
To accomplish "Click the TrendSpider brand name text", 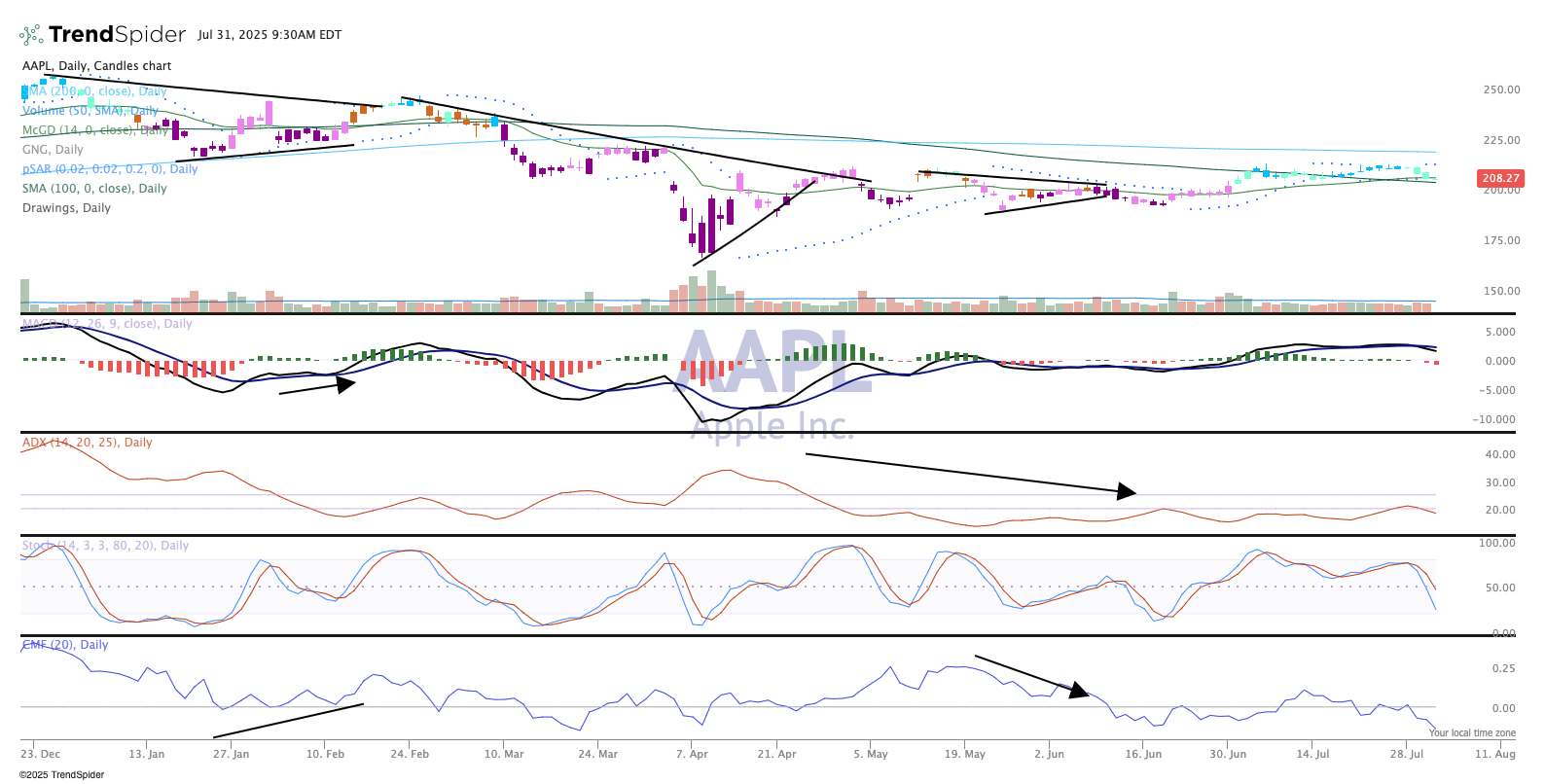I will 117,35.
